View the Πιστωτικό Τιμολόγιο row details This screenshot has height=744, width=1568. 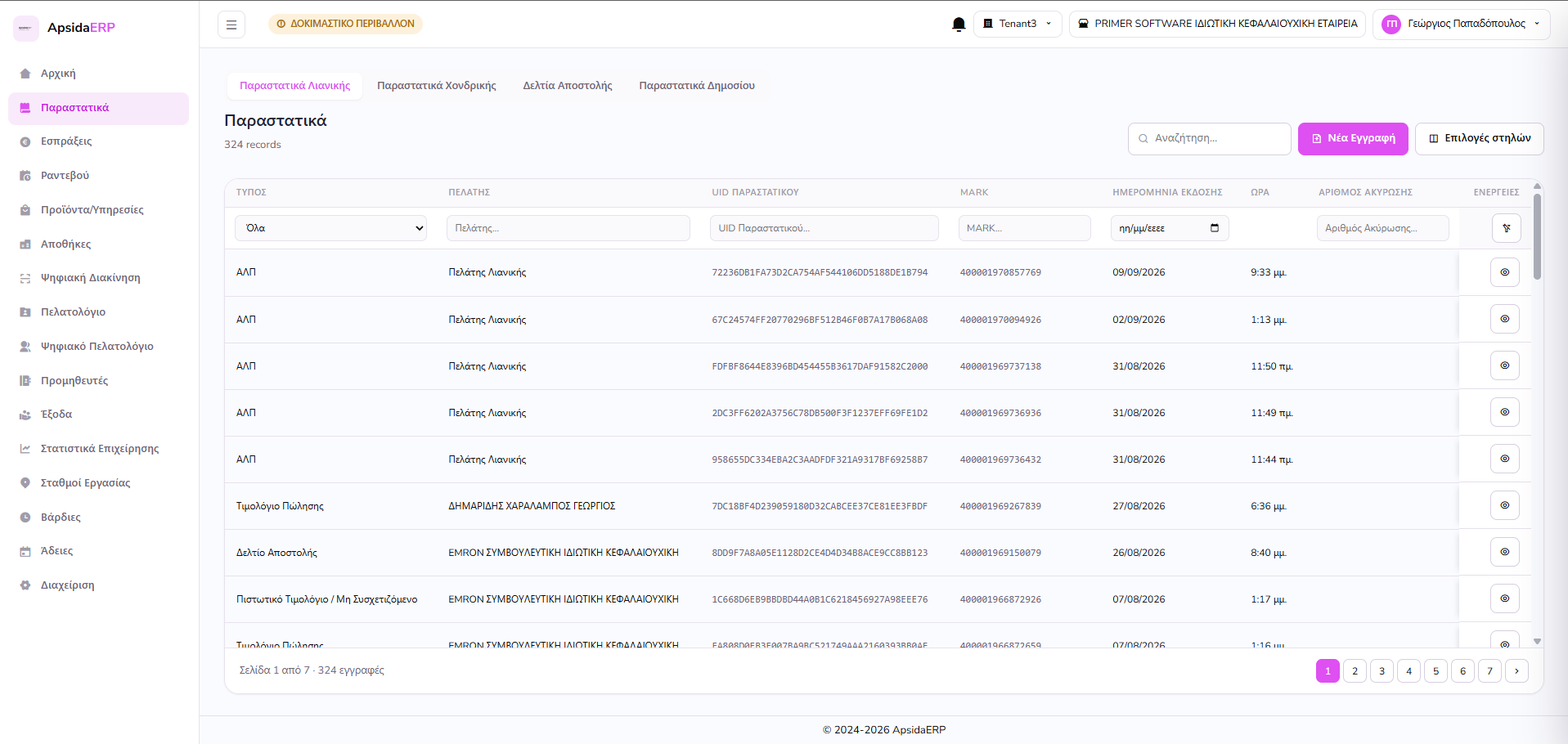coord(1504,598)
